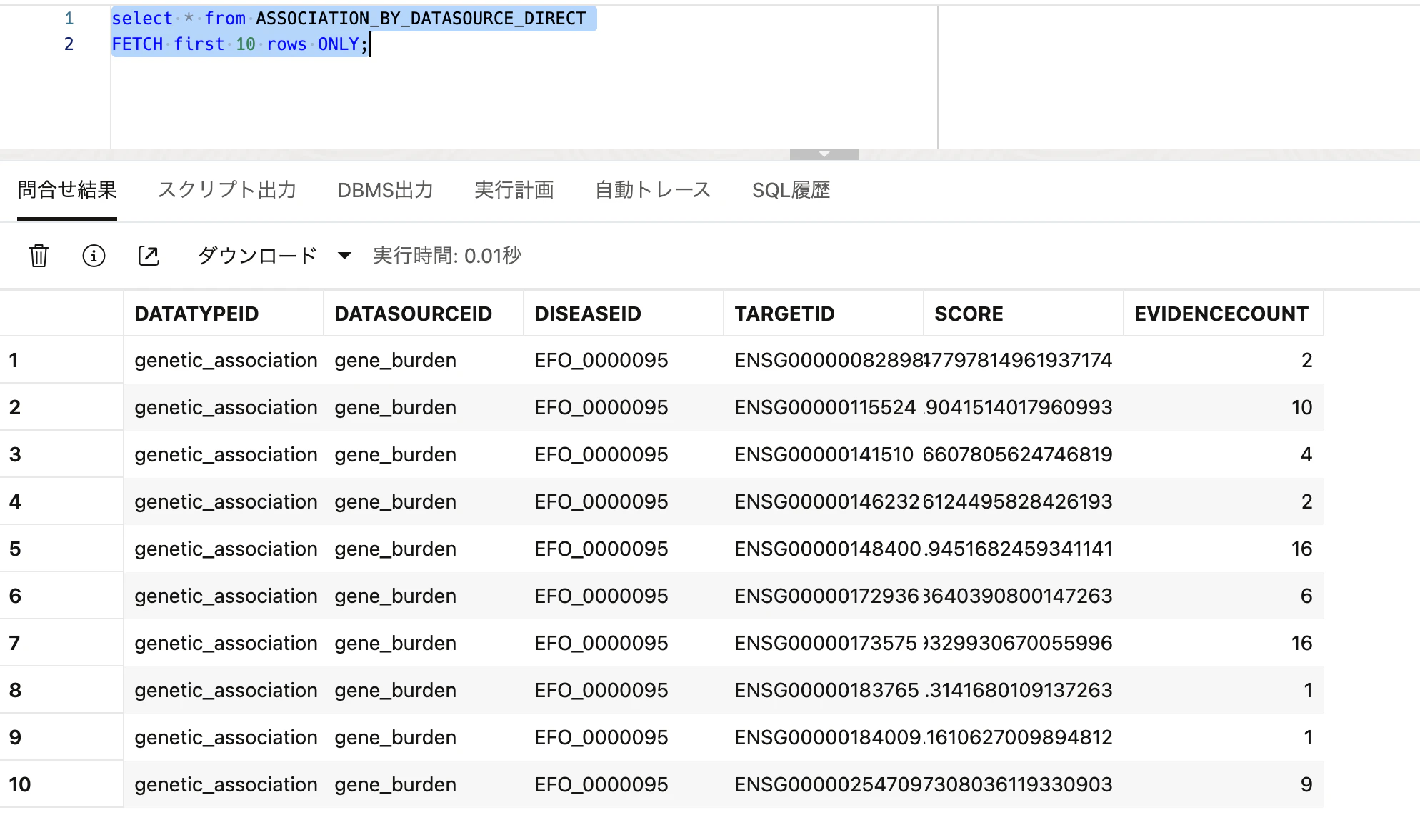This screenshot has width=1420, height=840.
Task: Click genetic_association cell in row 7
Action: 224,643
